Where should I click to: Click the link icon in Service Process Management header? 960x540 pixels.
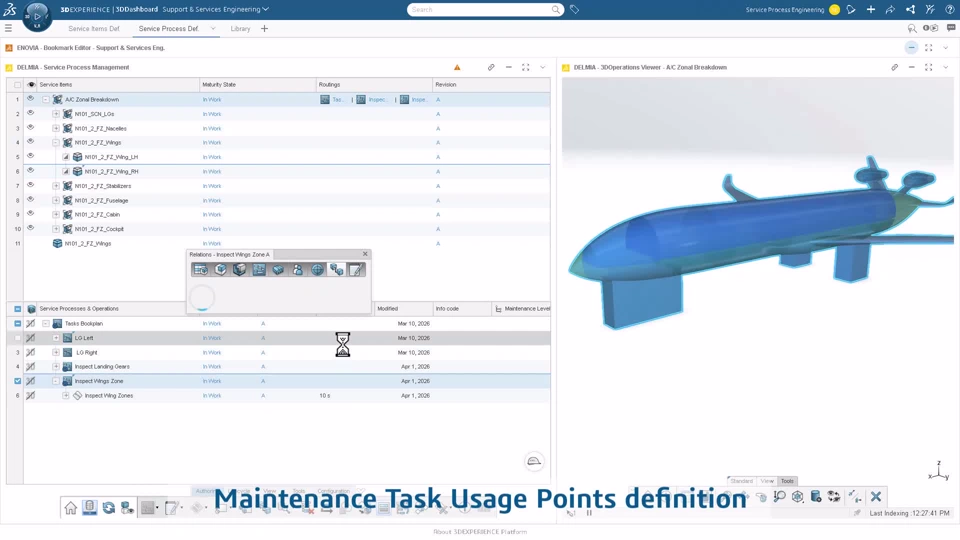491,67
